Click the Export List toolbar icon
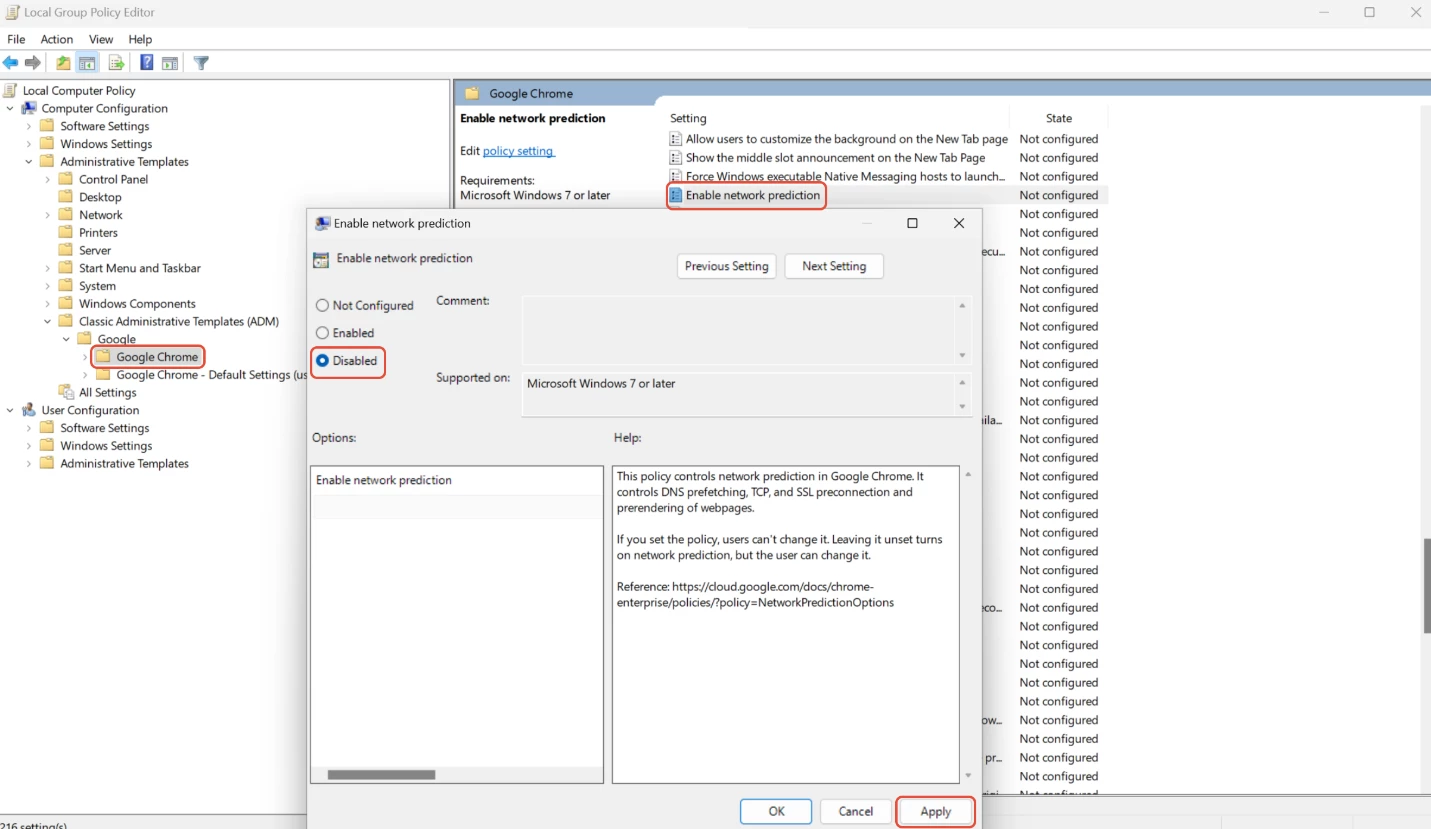Image resolution: width=1431 pixels, height=829 pixels. [116, 63]
